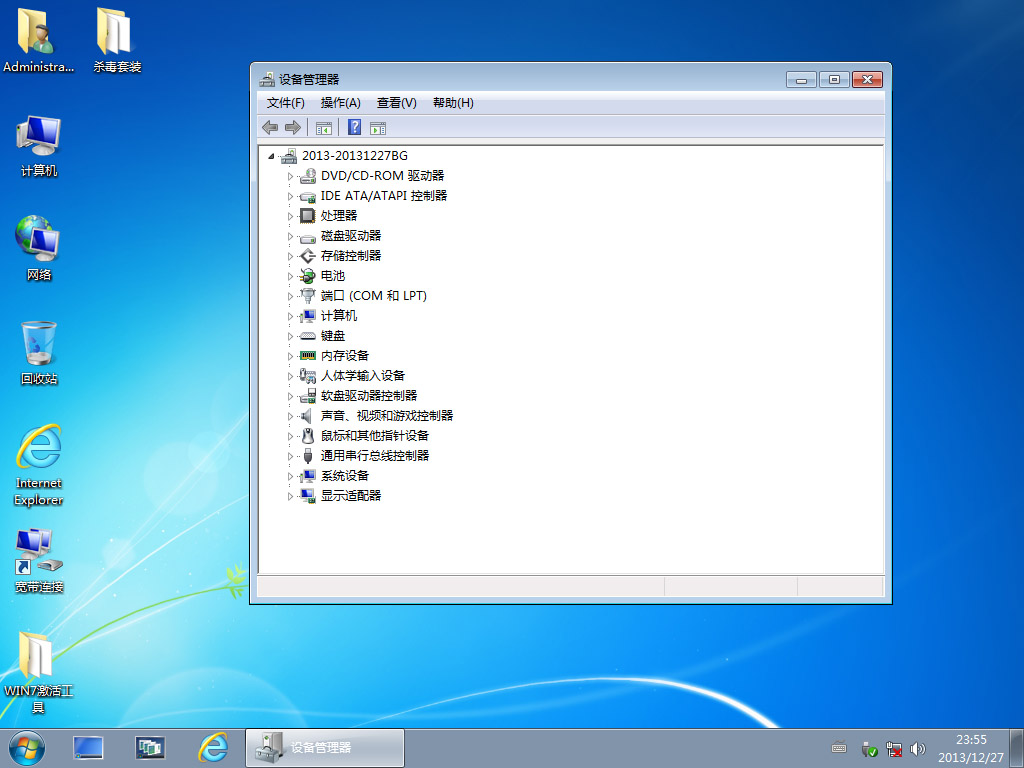1024x768 pixels.
Task: Expand the 系统设备 node arrow
Action: [x=290, y=476]
